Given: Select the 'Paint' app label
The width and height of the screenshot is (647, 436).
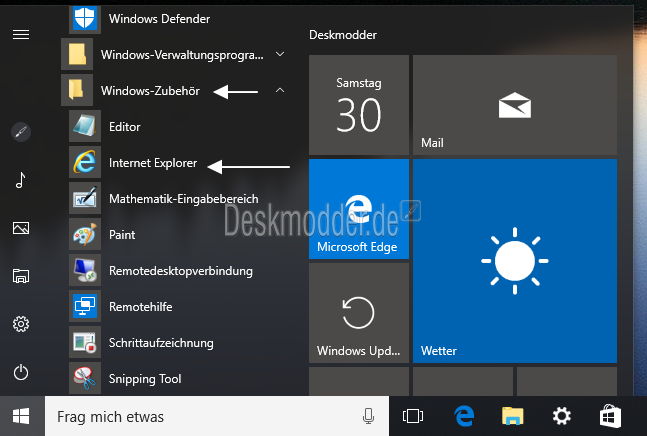Looking at the screenshot, I should pos(122,235).
